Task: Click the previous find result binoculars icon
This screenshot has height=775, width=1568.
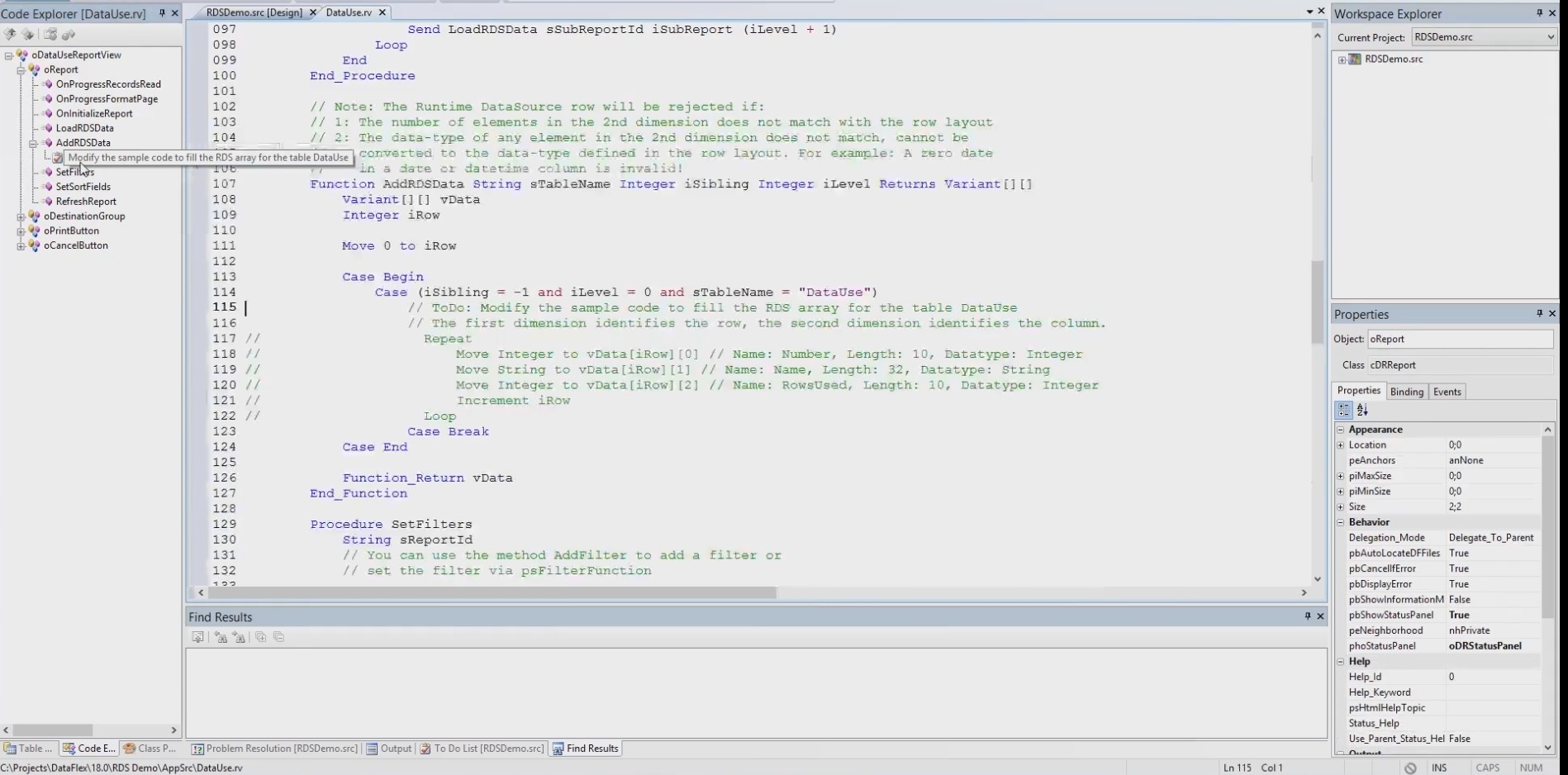Action: pos(221,637)
